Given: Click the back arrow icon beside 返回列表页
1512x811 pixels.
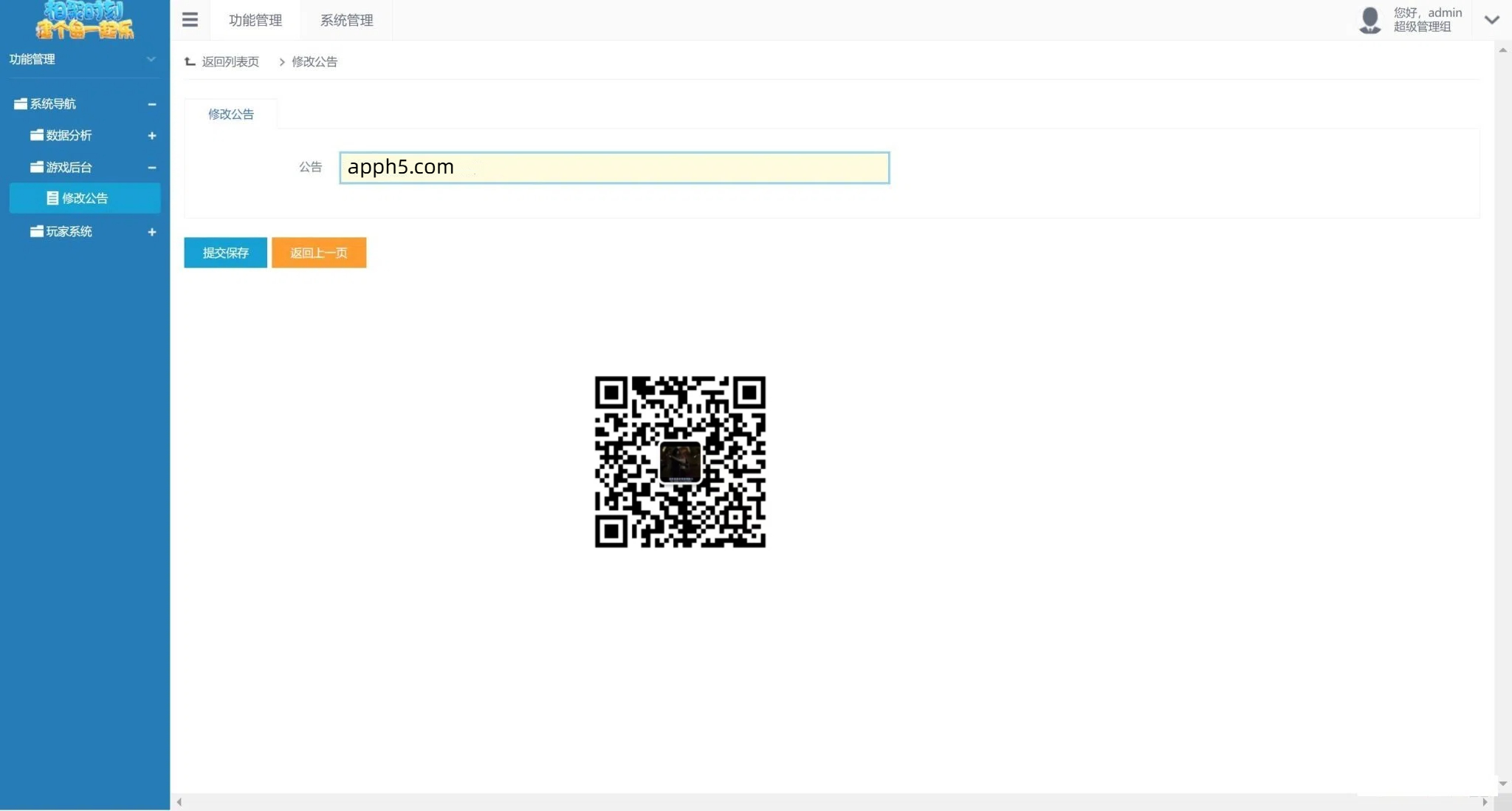Looking at the screenshot, I should (190, 61).
